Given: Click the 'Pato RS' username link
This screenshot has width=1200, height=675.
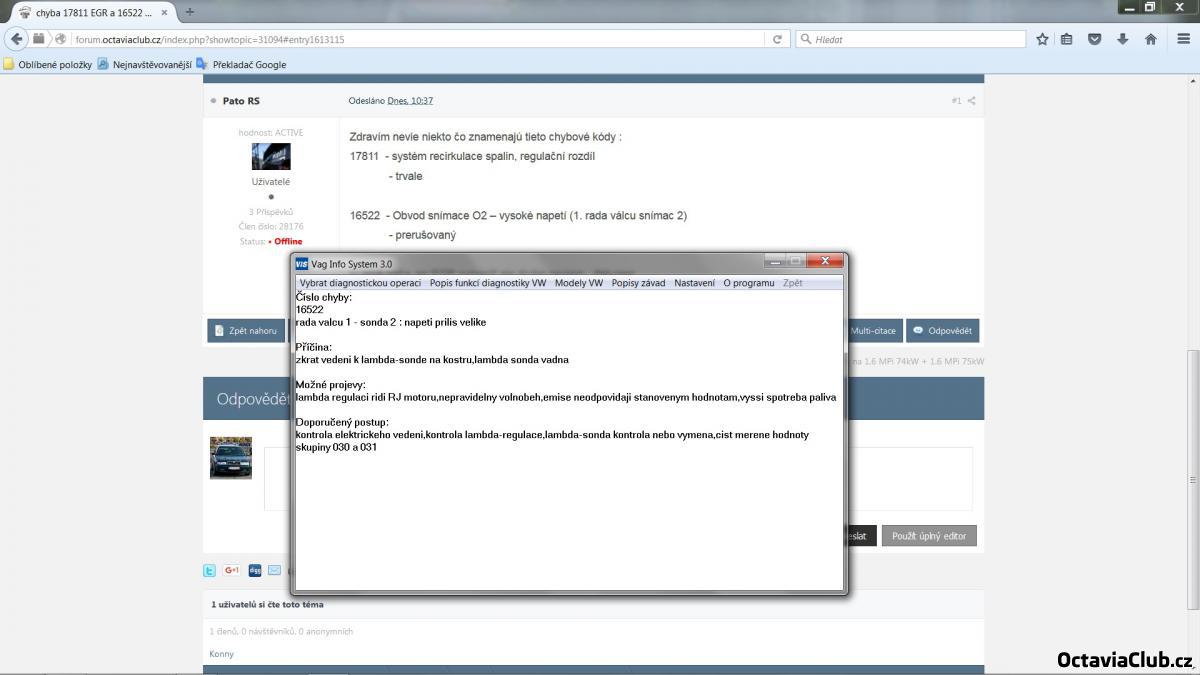Looking at the screenshot, I should 241,101.
